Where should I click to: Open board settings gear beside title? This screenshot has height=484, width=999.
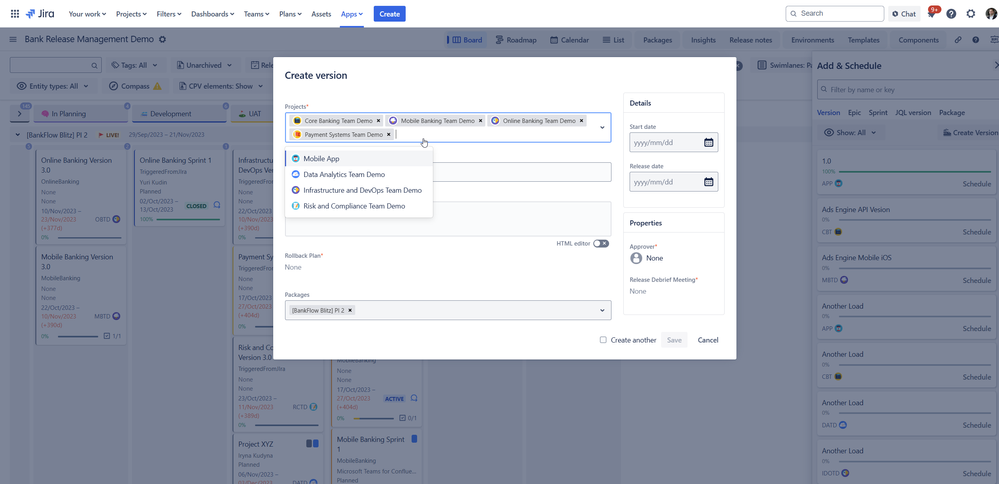coord(162,39)
